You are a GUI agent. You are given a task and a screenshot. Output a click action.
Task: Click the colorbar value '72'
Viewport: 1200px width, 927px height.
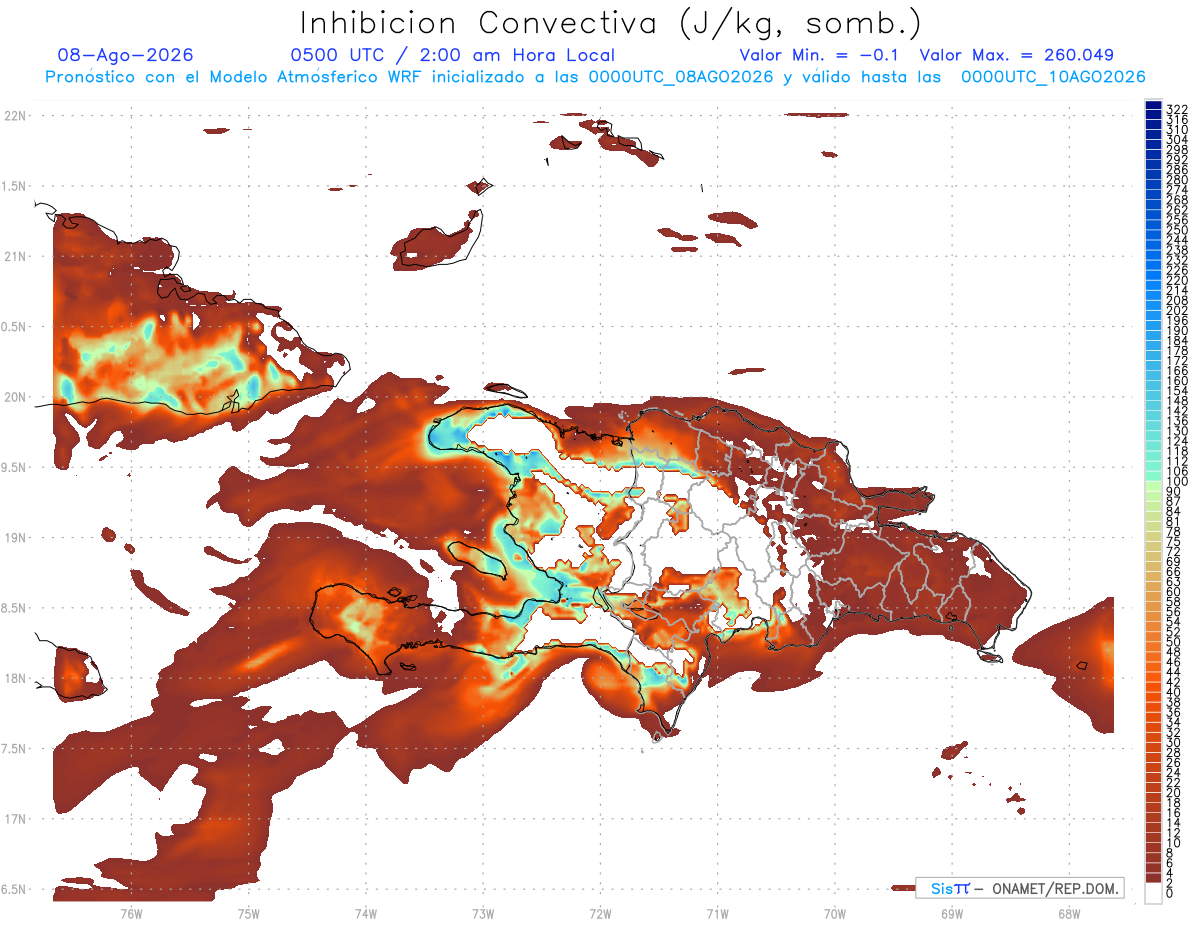pos(1174,552)
